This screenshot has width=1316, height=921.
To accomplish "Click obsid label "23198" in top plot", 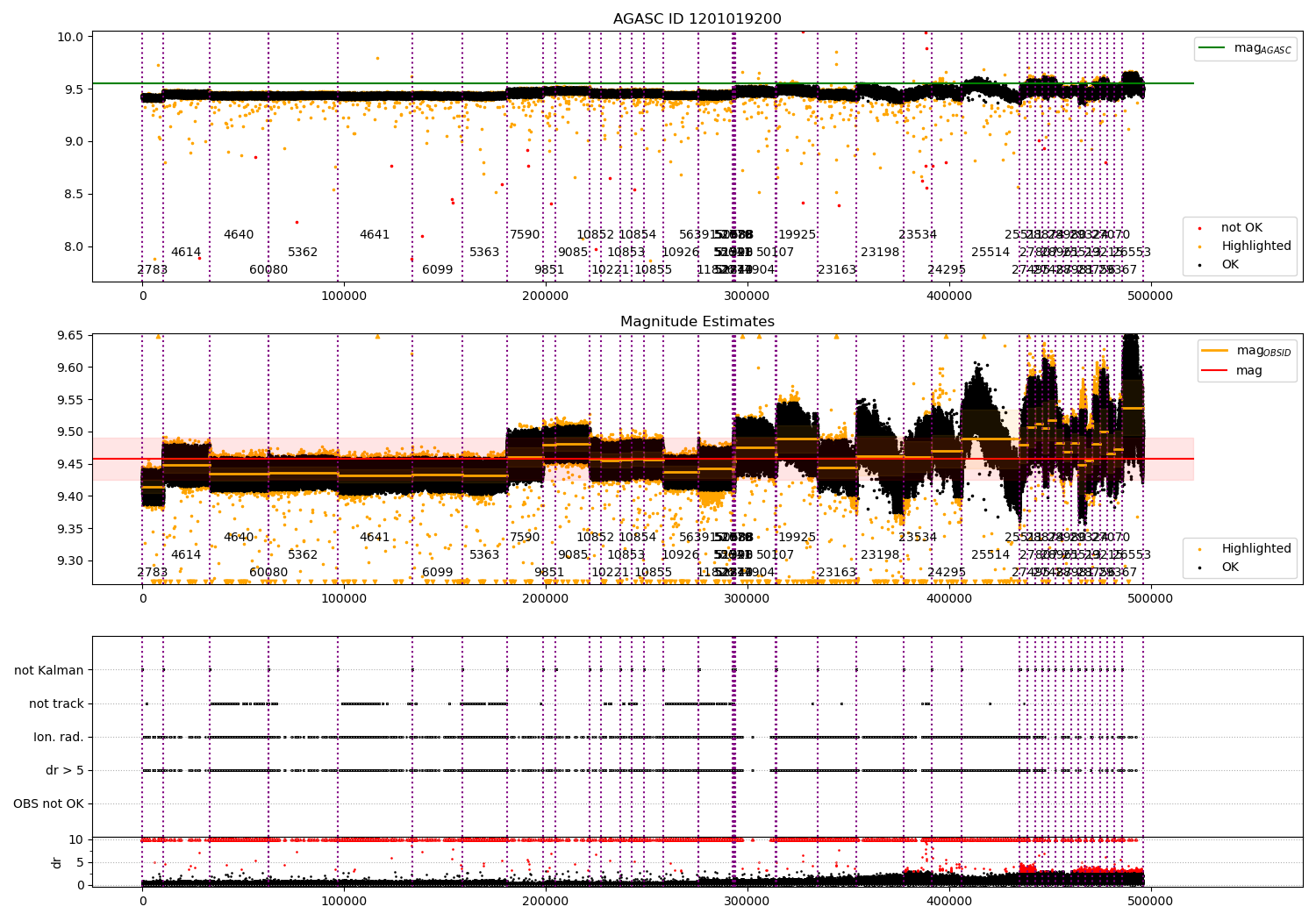I will [880, 253].
